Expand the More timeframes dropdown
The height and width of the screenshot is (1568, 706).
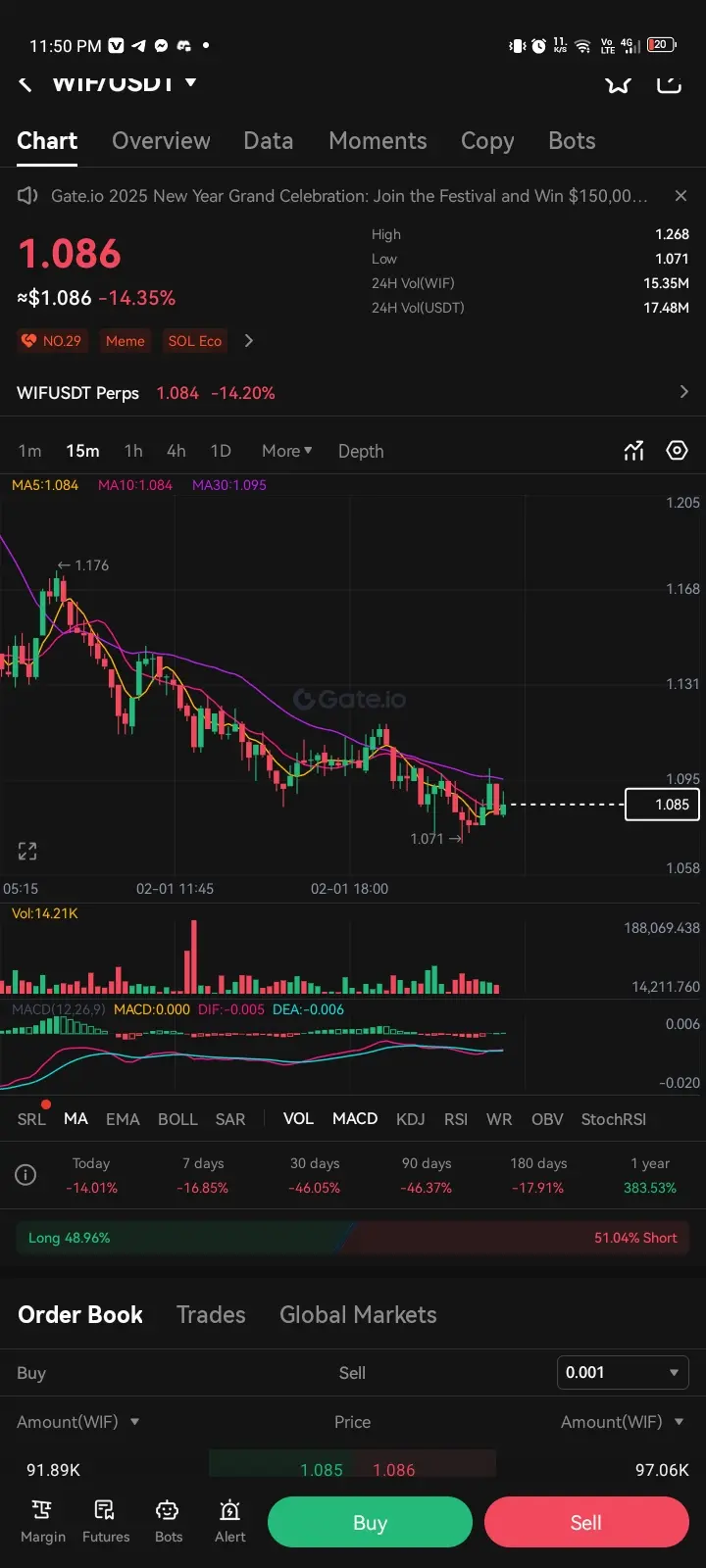[x=286, y=451]
